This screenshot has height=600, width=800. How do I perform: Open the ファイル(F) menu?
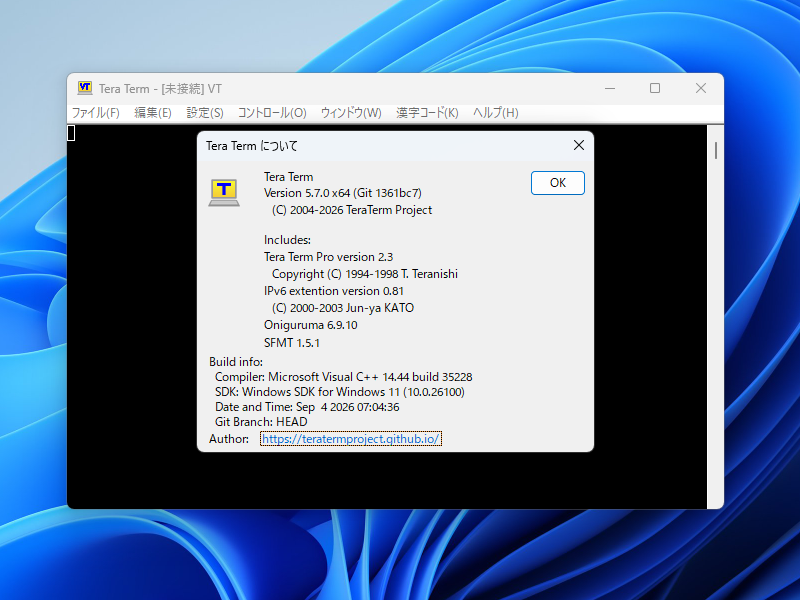coord(95,113)
